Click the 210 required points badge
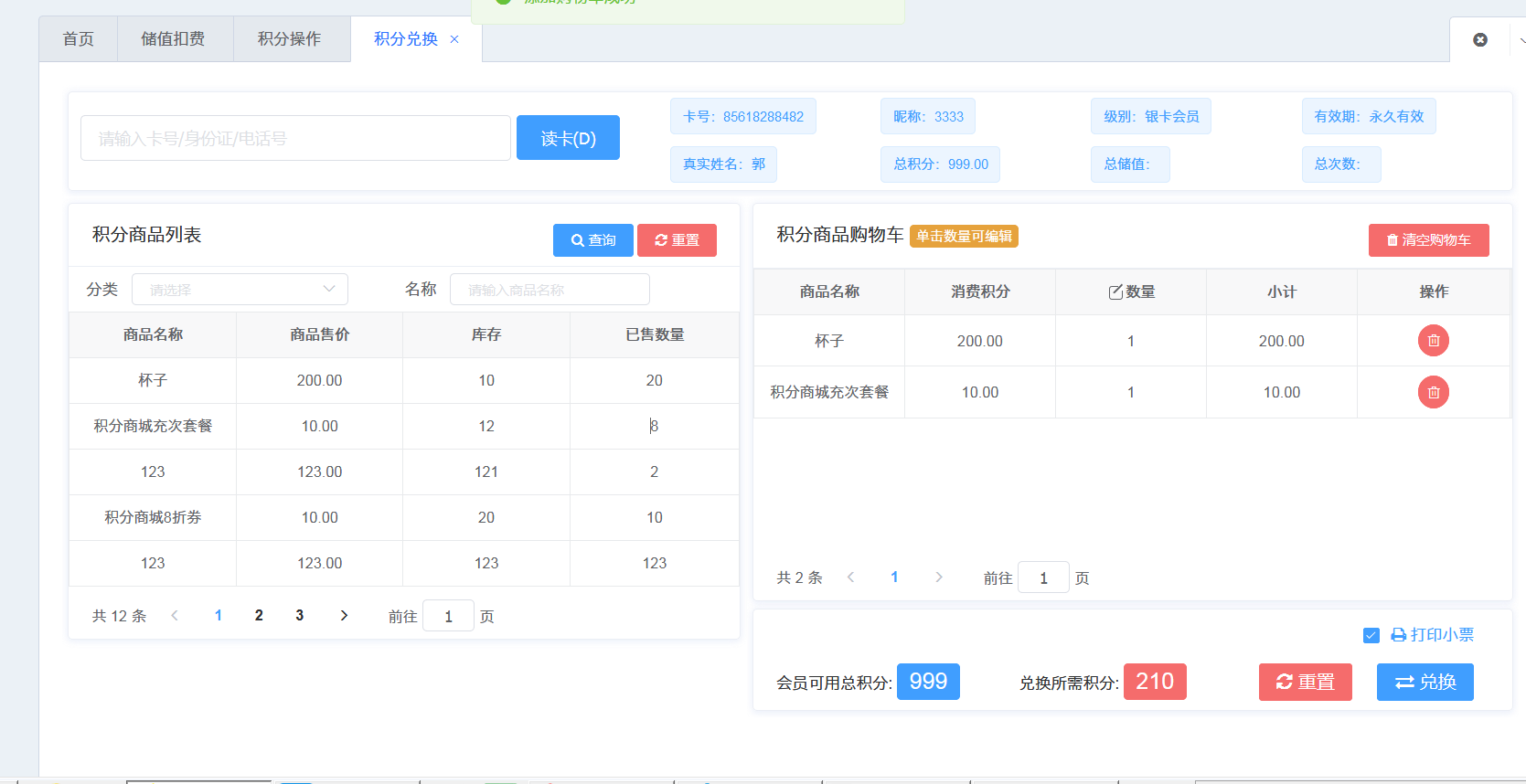Viewport: 1526px width, 784px height. [x=1155, y=682]
